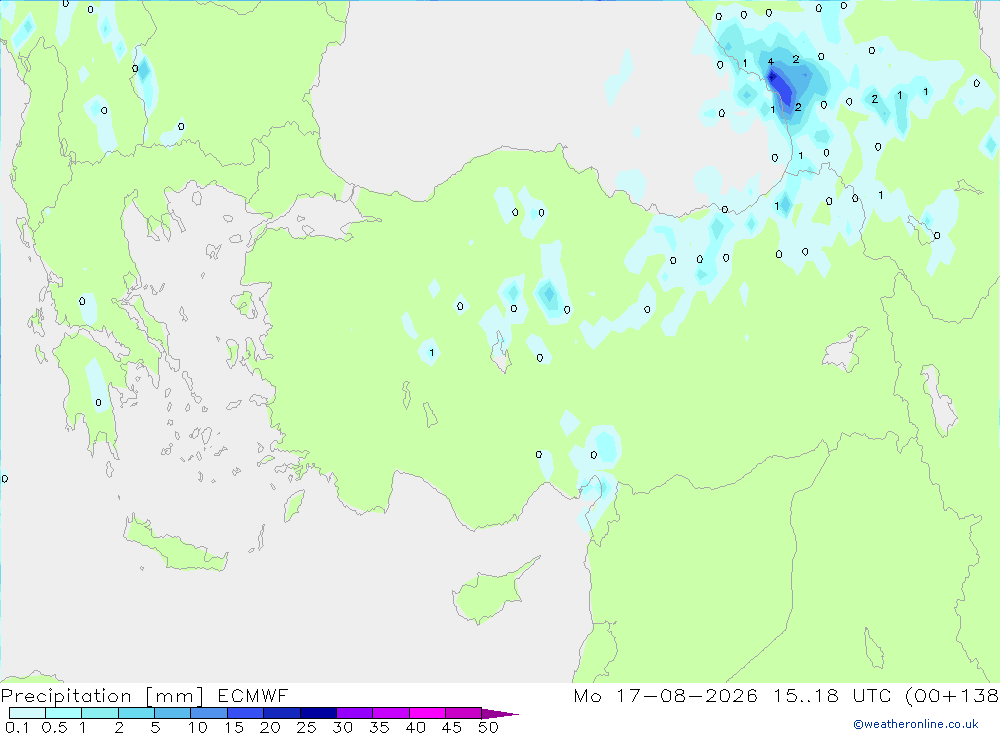Click the "0.1" legend scale label
Viewport: 1000px width, 733px height.
17,727
